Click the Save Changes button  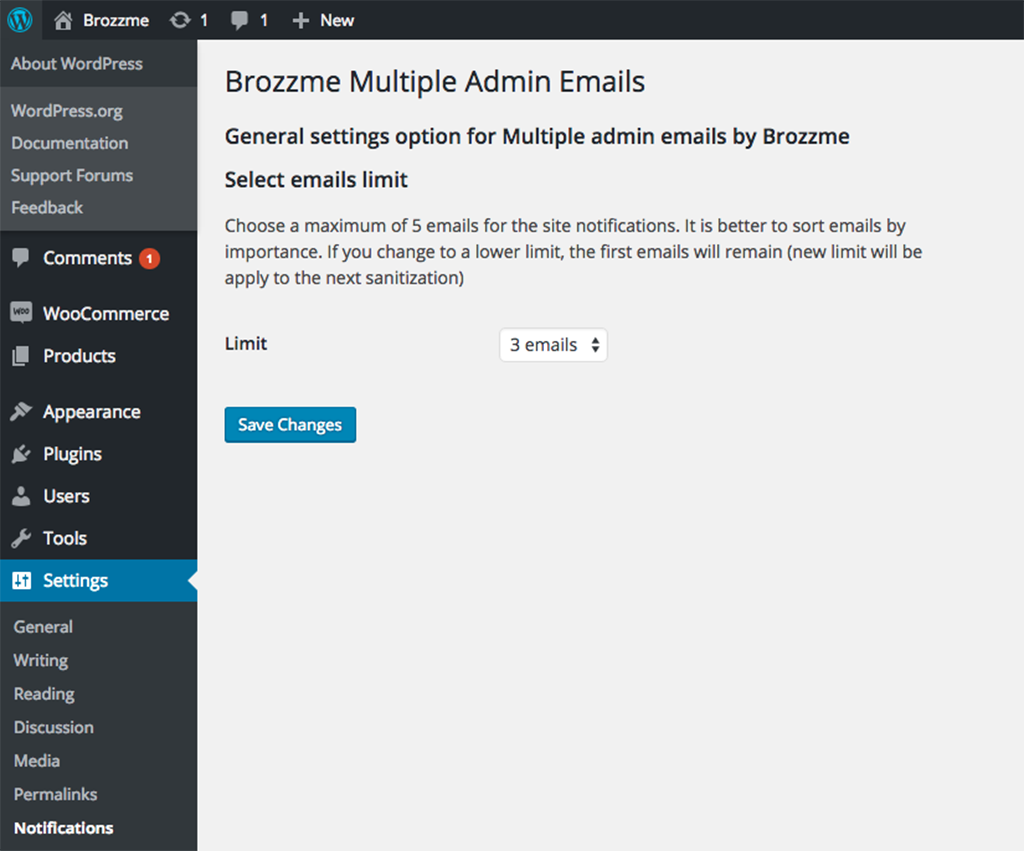290,425
